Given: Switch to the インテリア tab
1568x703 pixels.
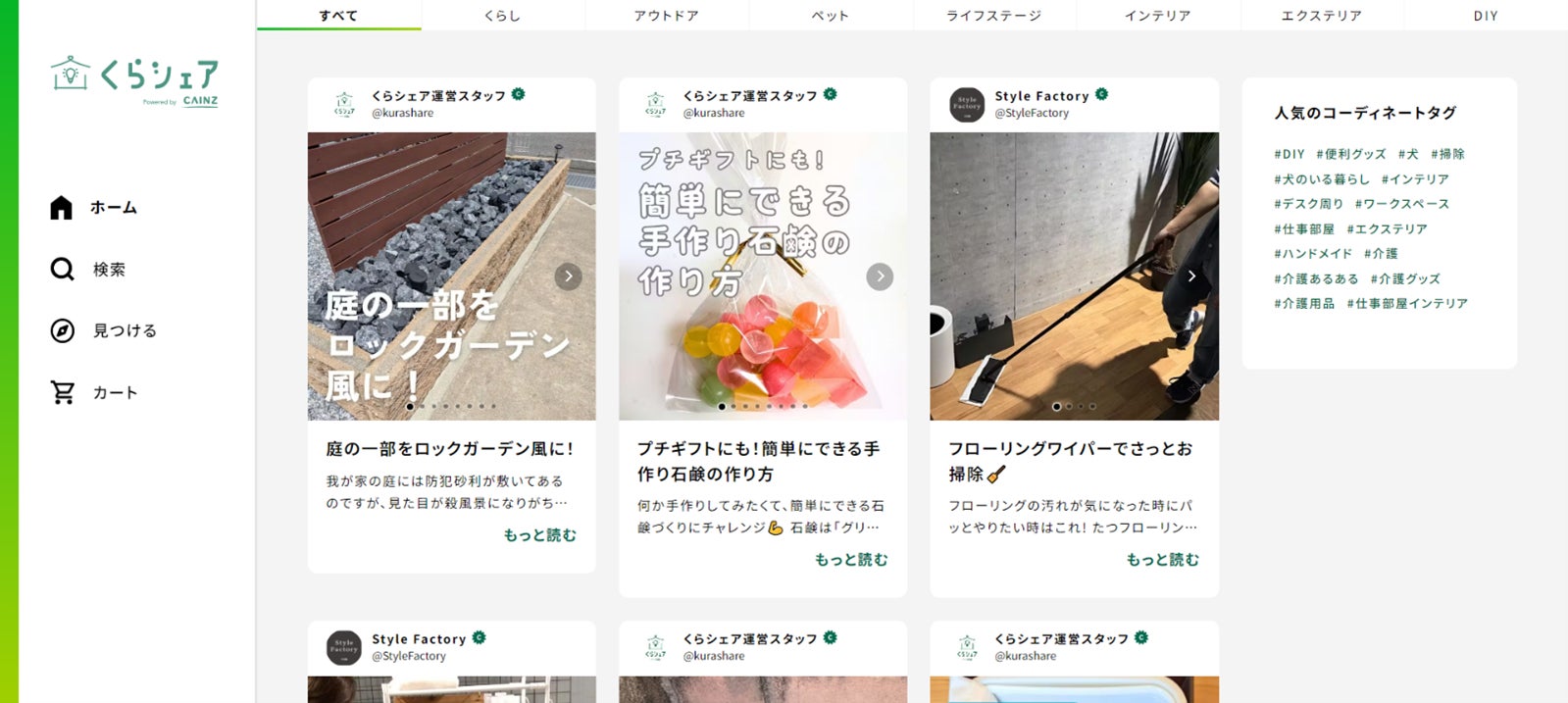Looking at the screenshot, I should [1158, 16].
